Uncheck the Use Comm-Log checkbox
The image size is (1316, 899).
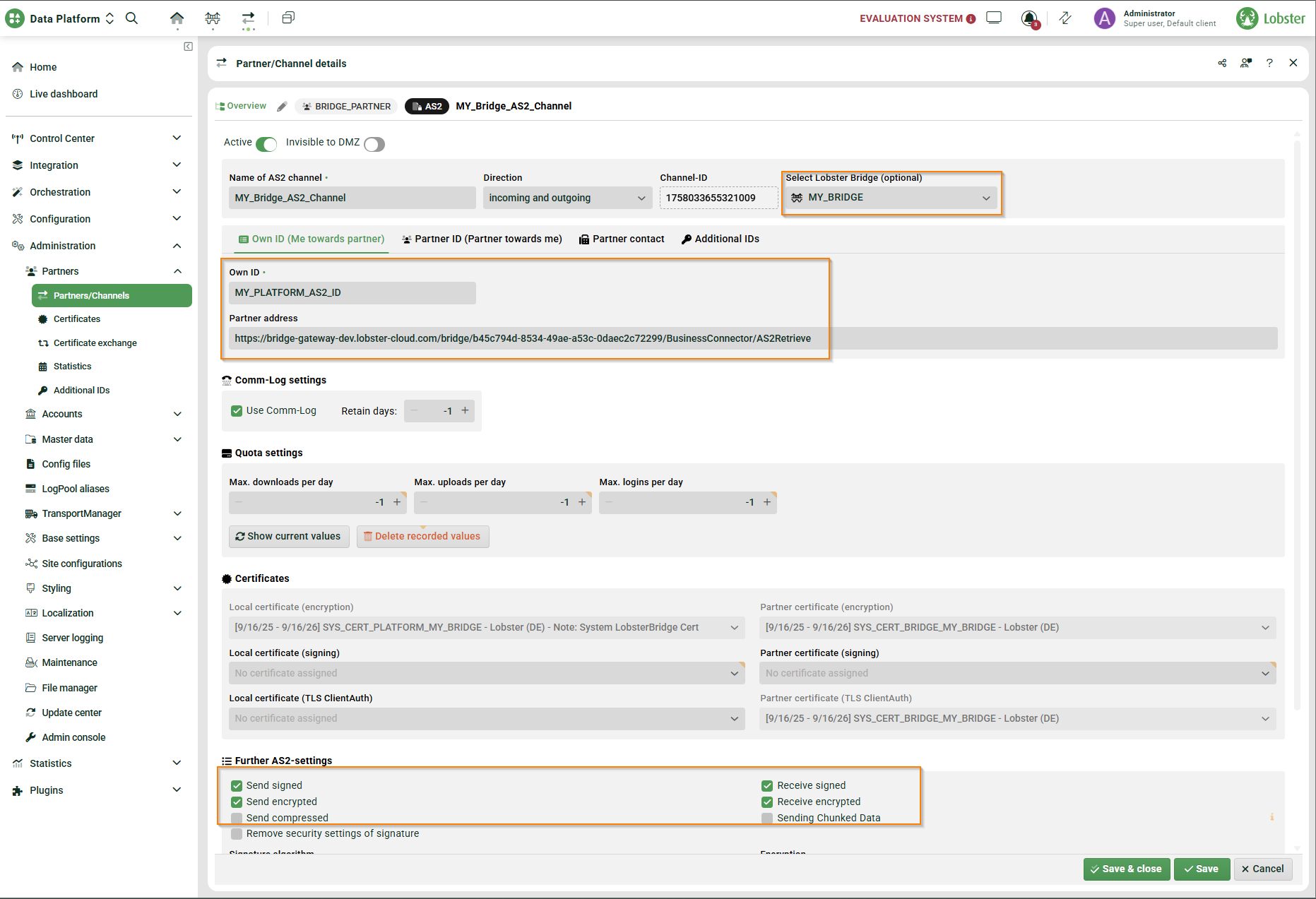click(x=237, y=411)
